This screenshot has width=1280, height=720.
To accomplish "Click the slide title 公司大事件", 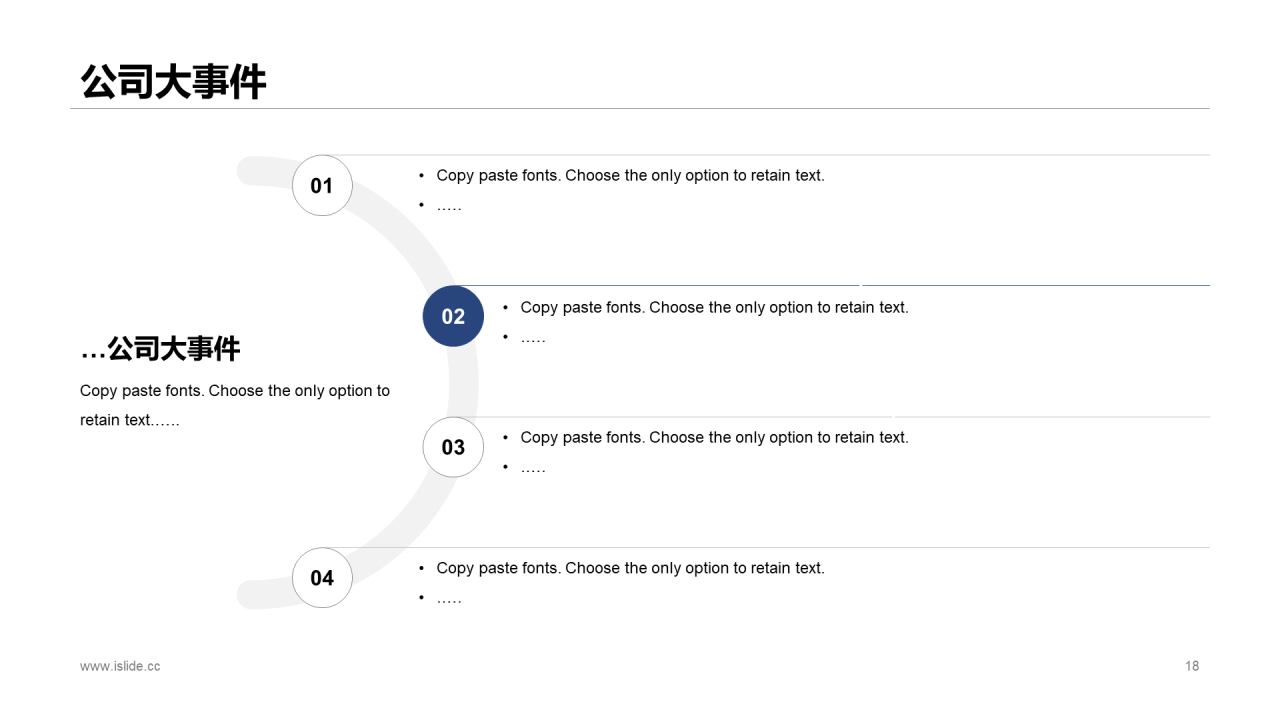I will 174,82.
